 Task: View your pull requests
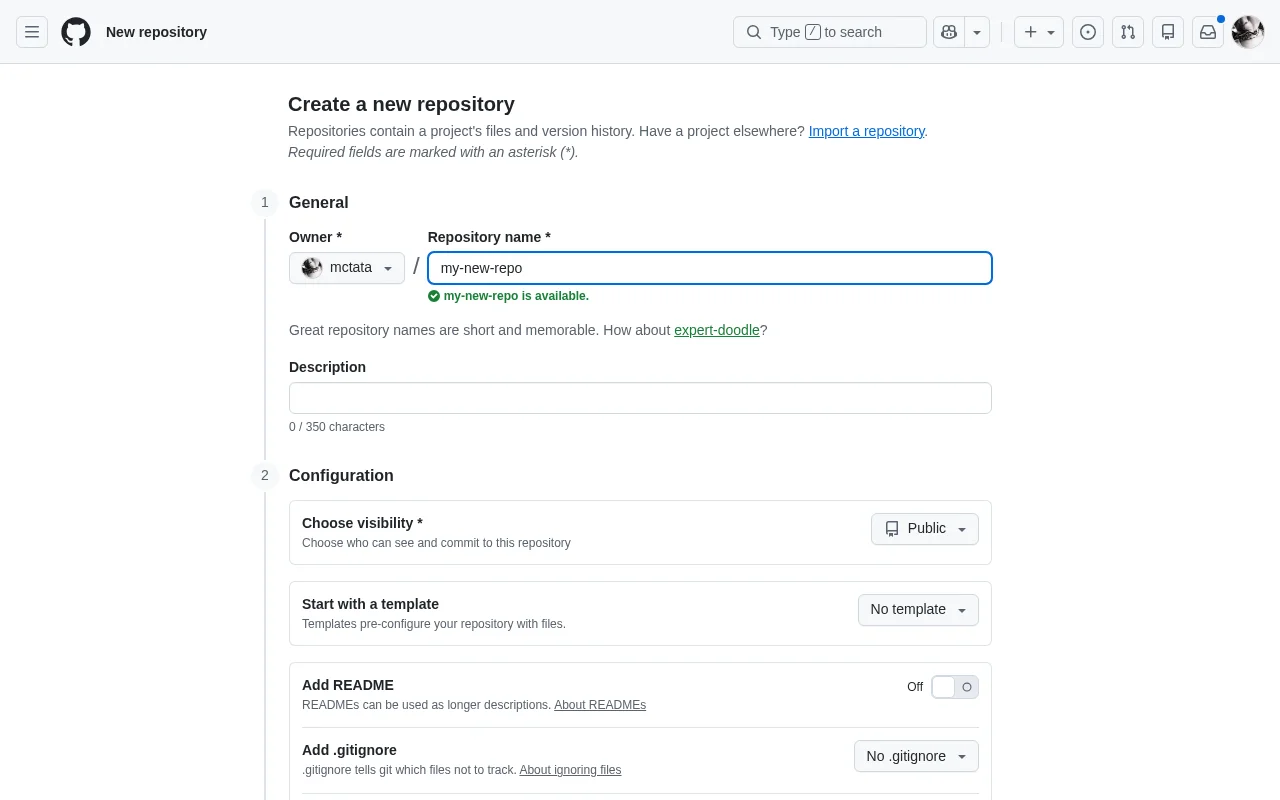pos(1128,32)
